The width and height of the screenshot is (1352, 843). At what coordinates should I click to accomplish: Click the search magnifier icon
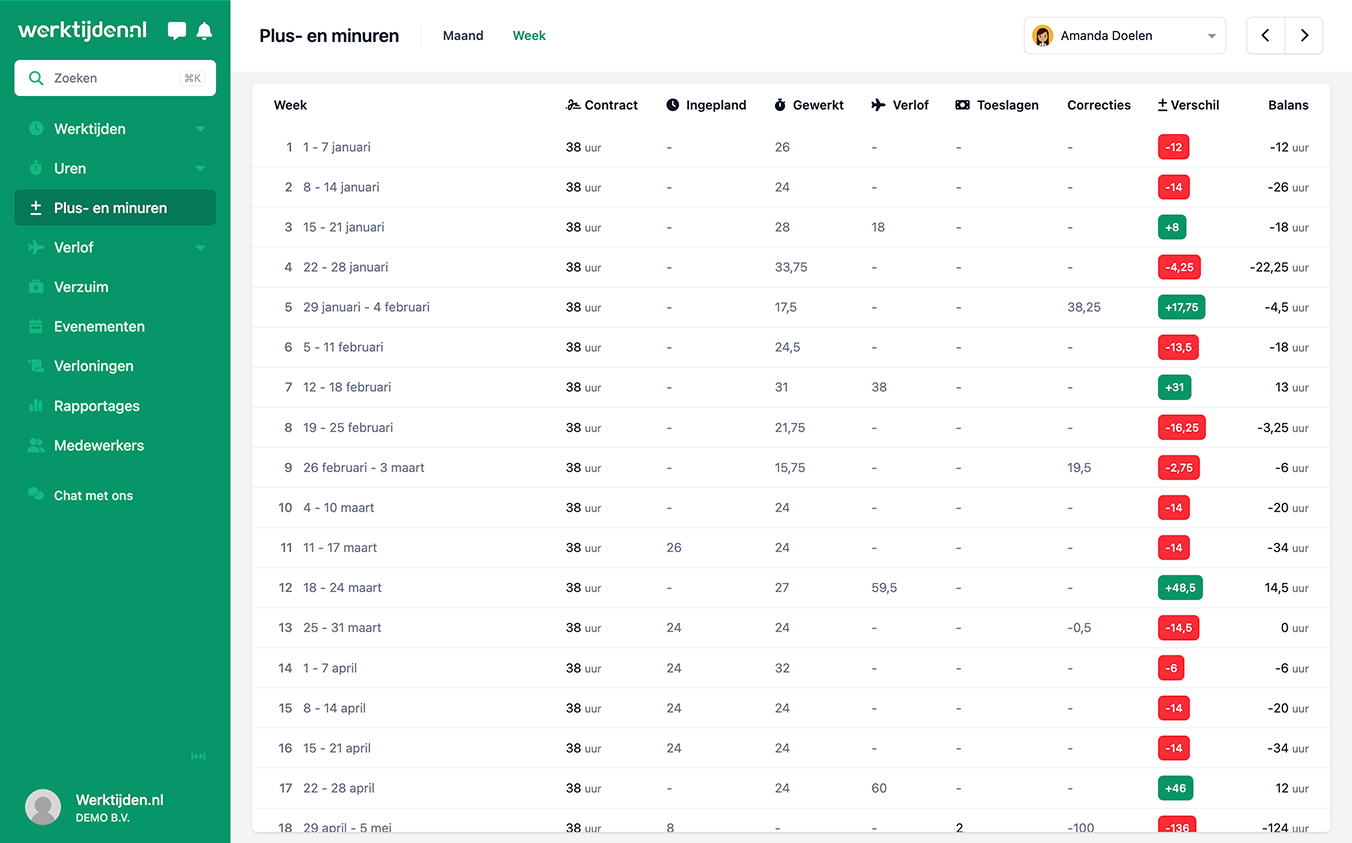click(36, 78)
